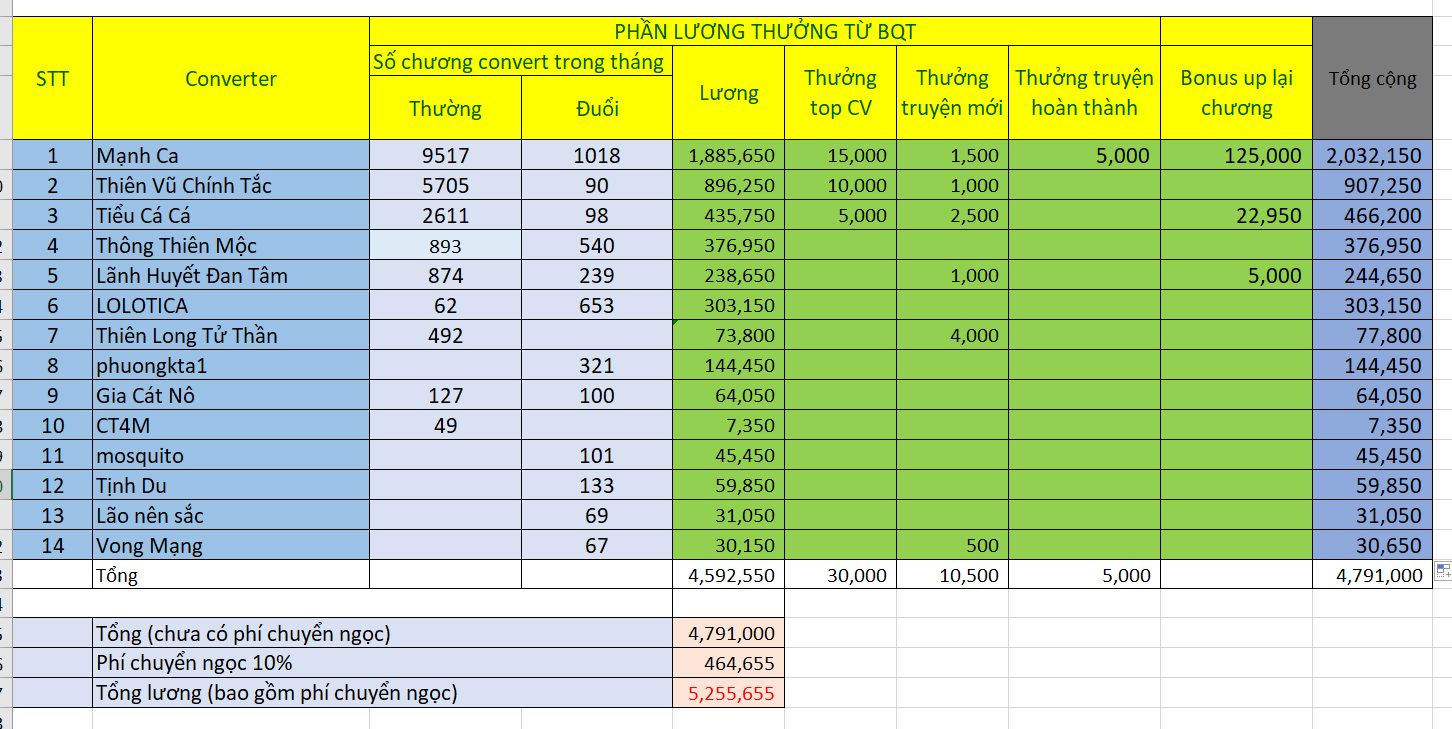Select the 'Thưởng top CV' header cell

click(x=840, y=93)
